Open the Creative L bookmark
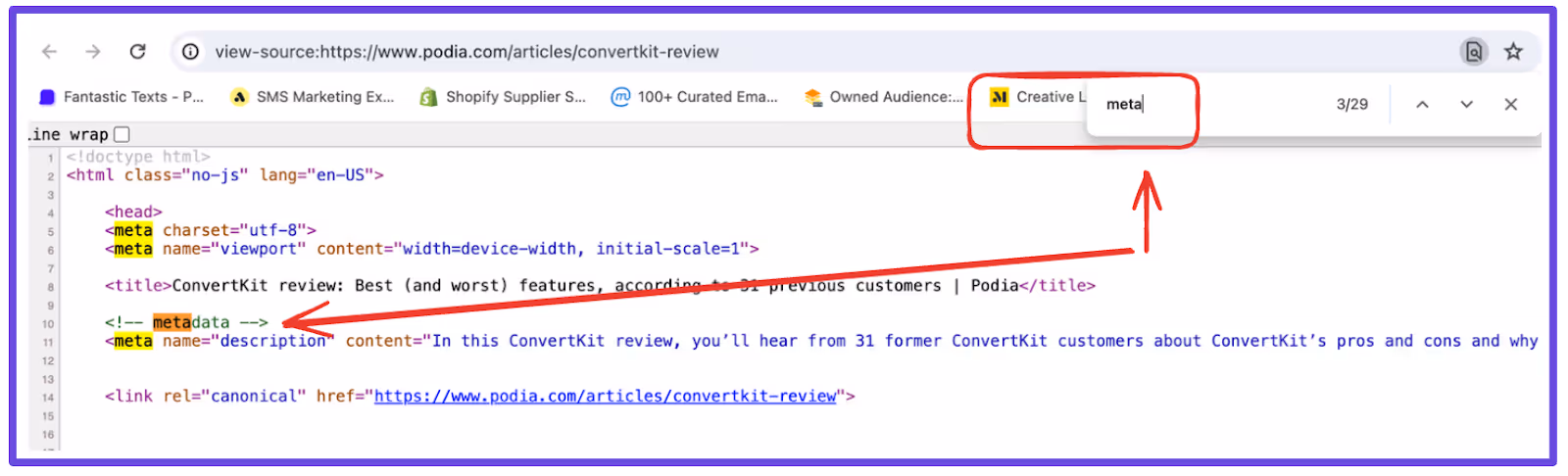 point(1038,97)
